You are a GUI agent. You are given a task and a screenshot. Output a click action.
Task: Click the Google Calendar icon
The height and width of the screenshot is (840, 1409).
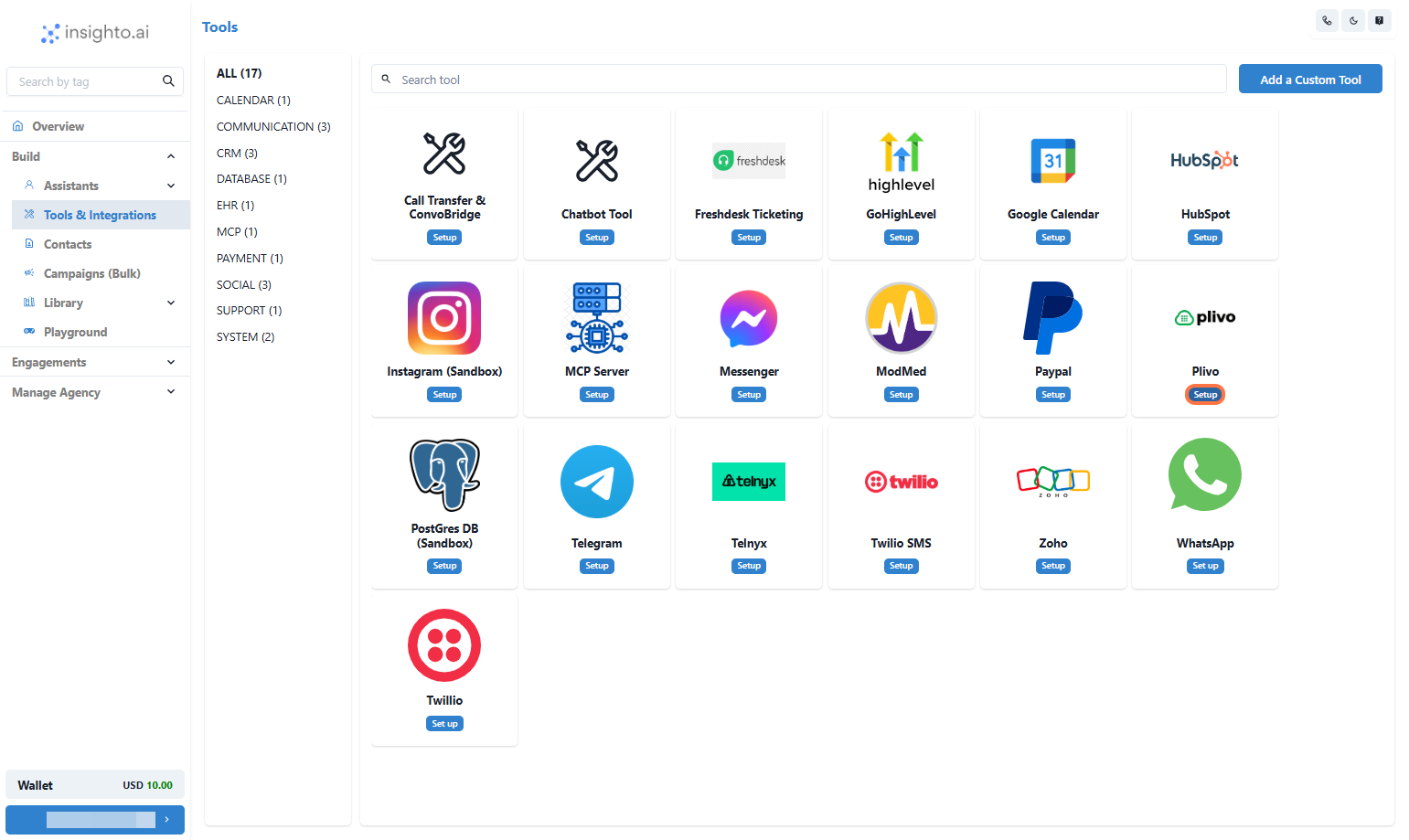[x=1053, y=161]
